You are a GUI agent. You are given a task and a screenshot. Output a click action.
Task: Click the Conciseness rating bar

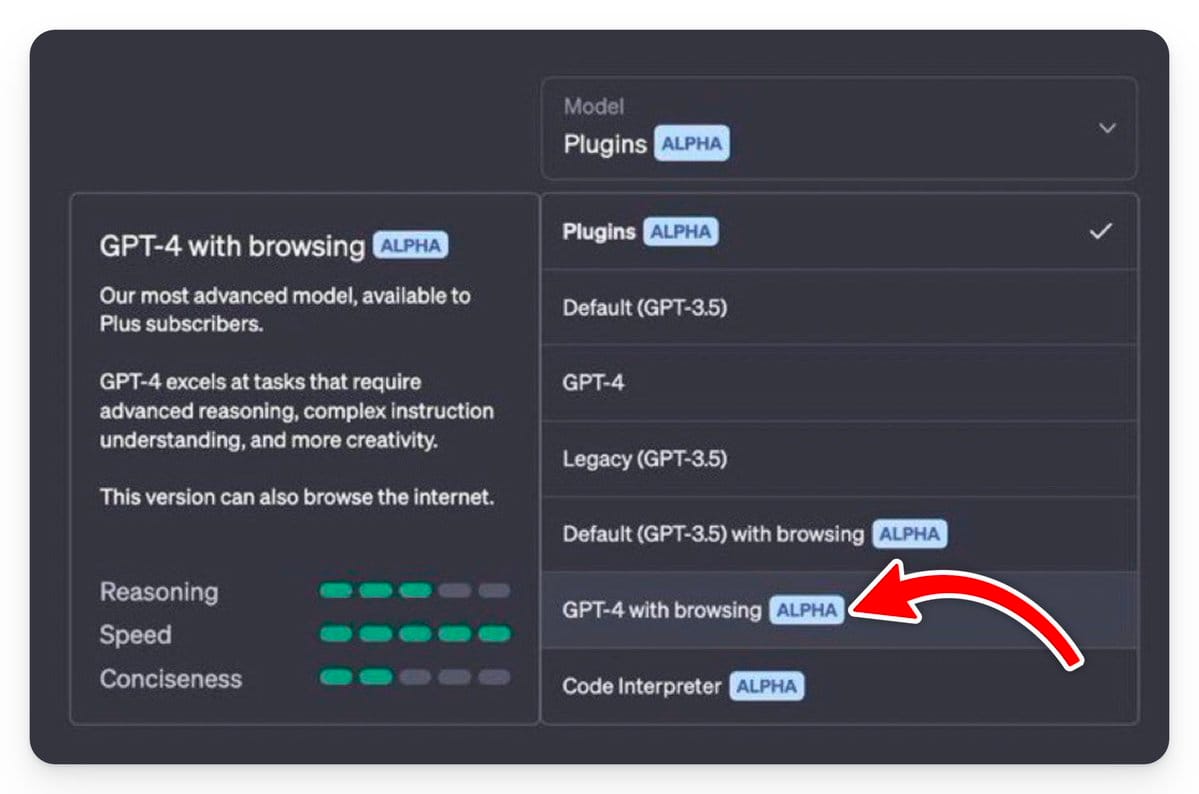point(414,677)
